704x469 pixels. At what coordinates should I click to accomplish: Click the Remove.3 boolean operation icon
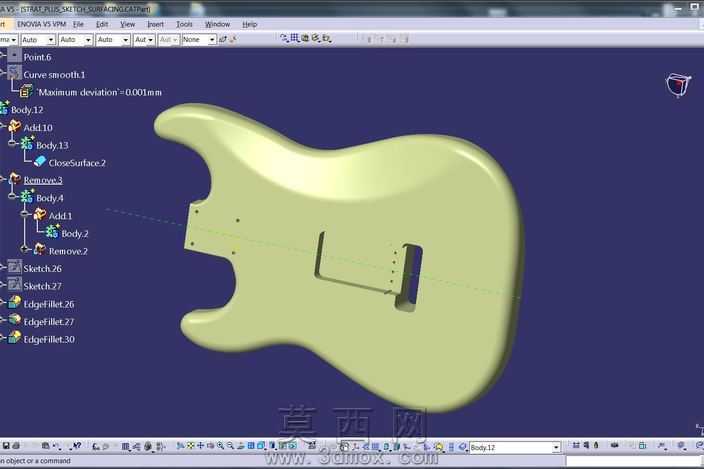(15, 179)
